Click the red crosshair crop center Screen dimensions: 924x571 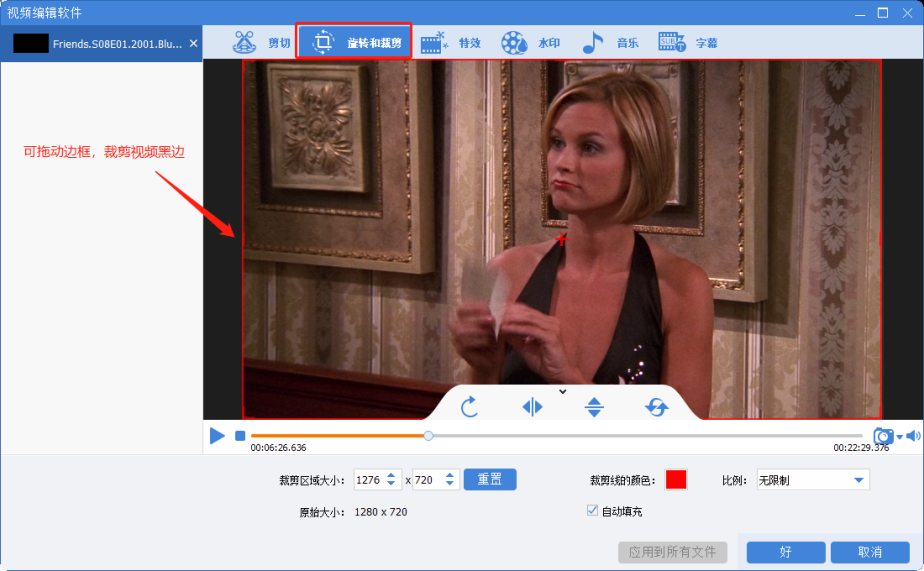tap(562, 239)
